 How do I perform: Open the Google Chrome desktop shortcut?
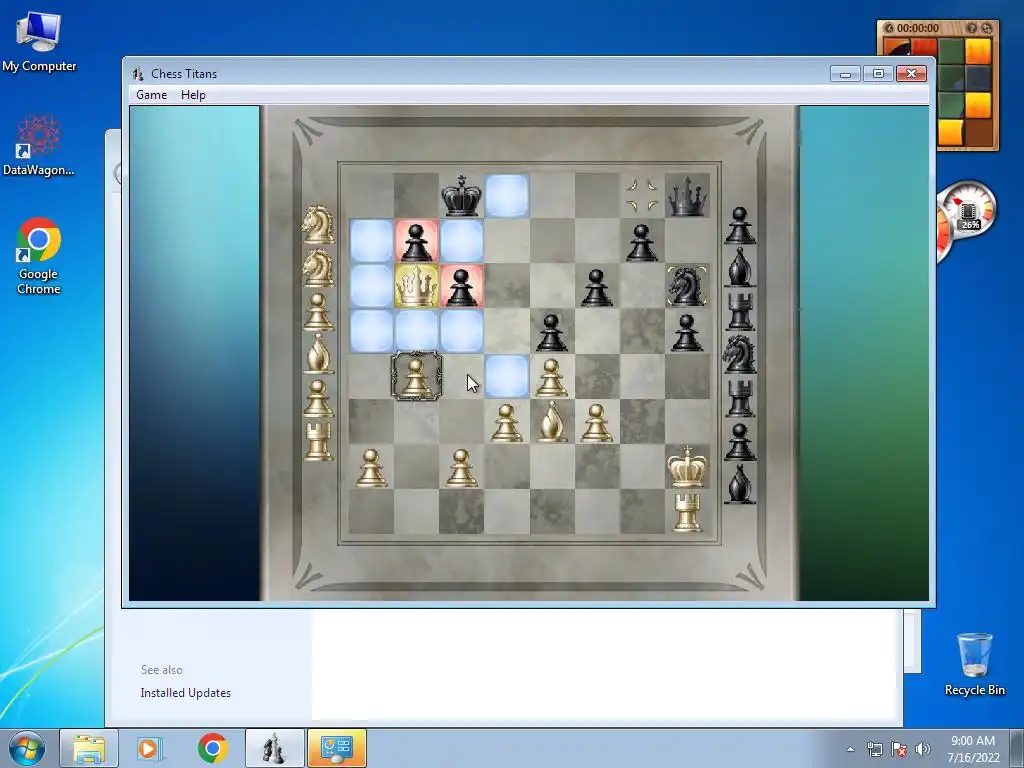tap(39, 257)
